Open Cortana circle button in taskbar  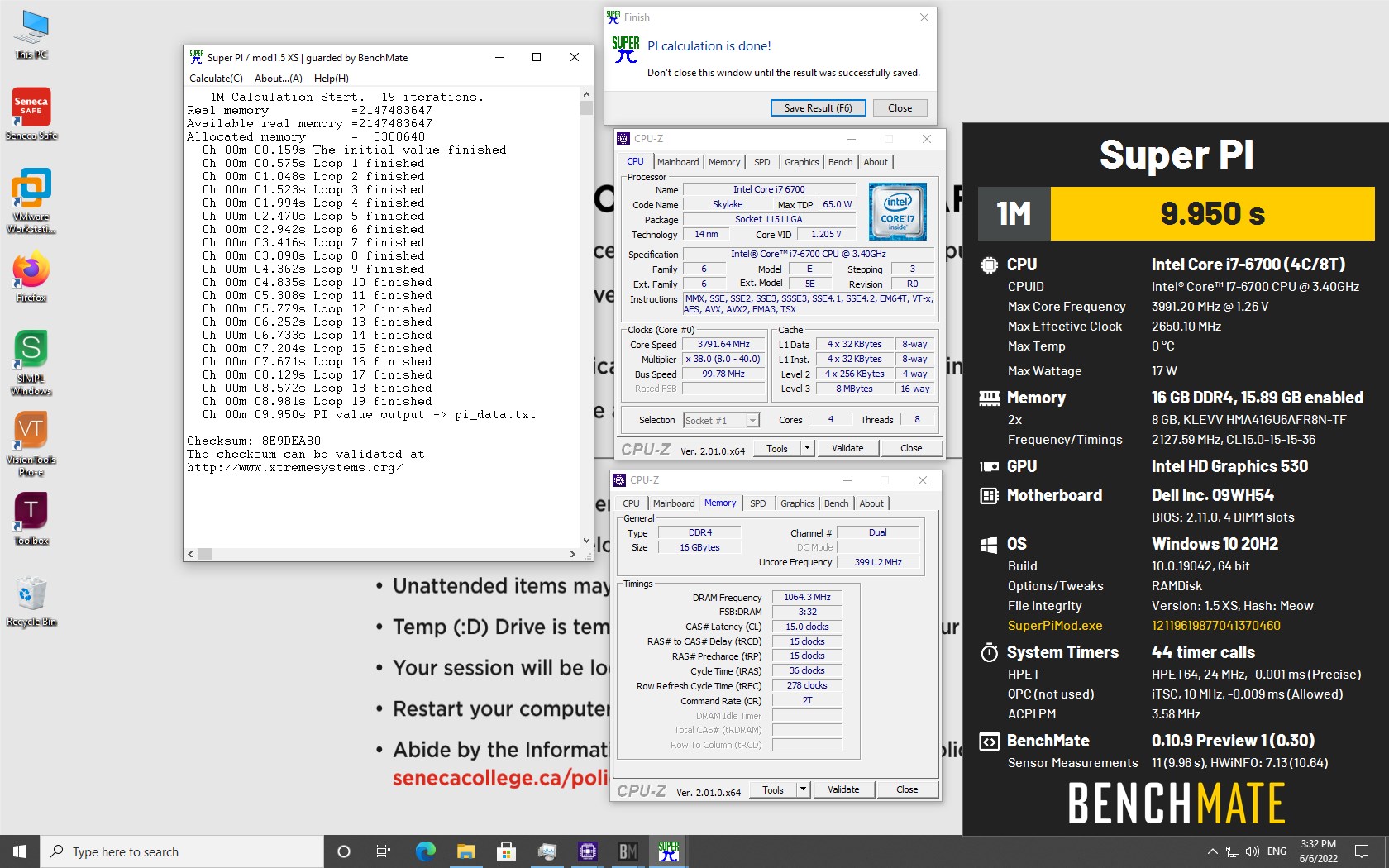(x=344, y=851)
